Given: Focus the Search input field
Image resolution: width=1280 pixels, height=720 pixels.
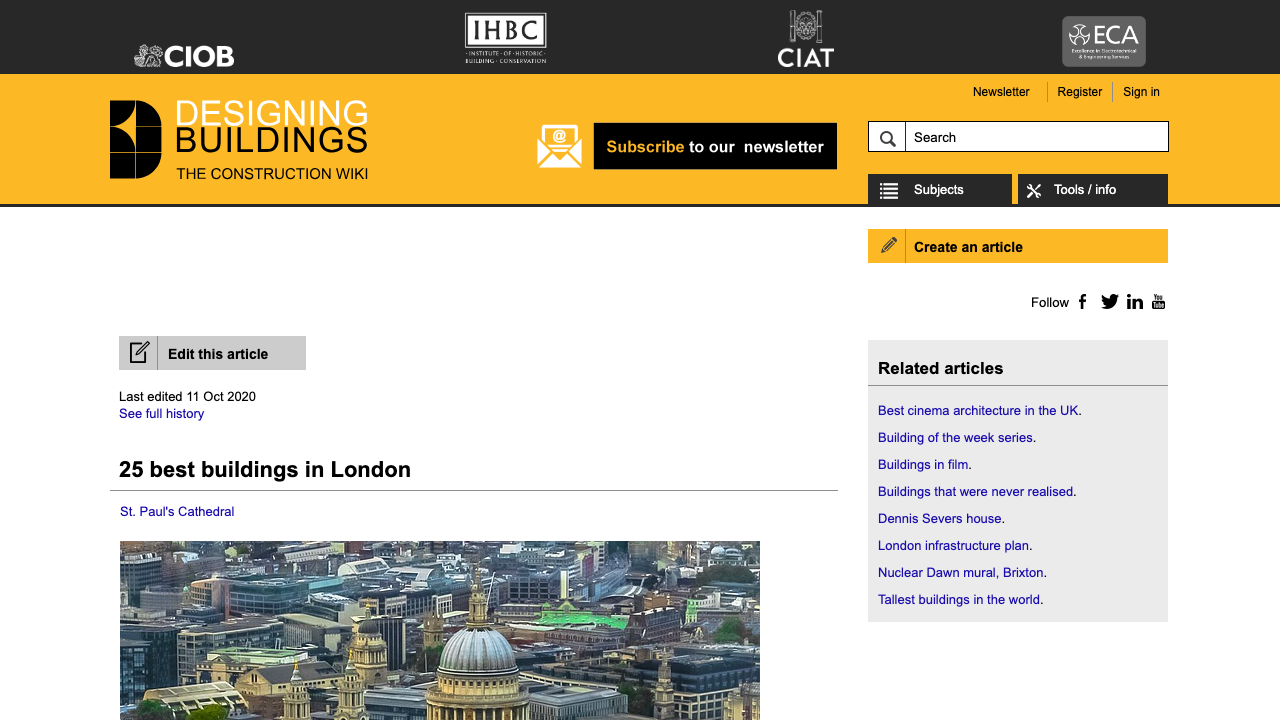Looking at the screenshot, I should click(1036, 137).
